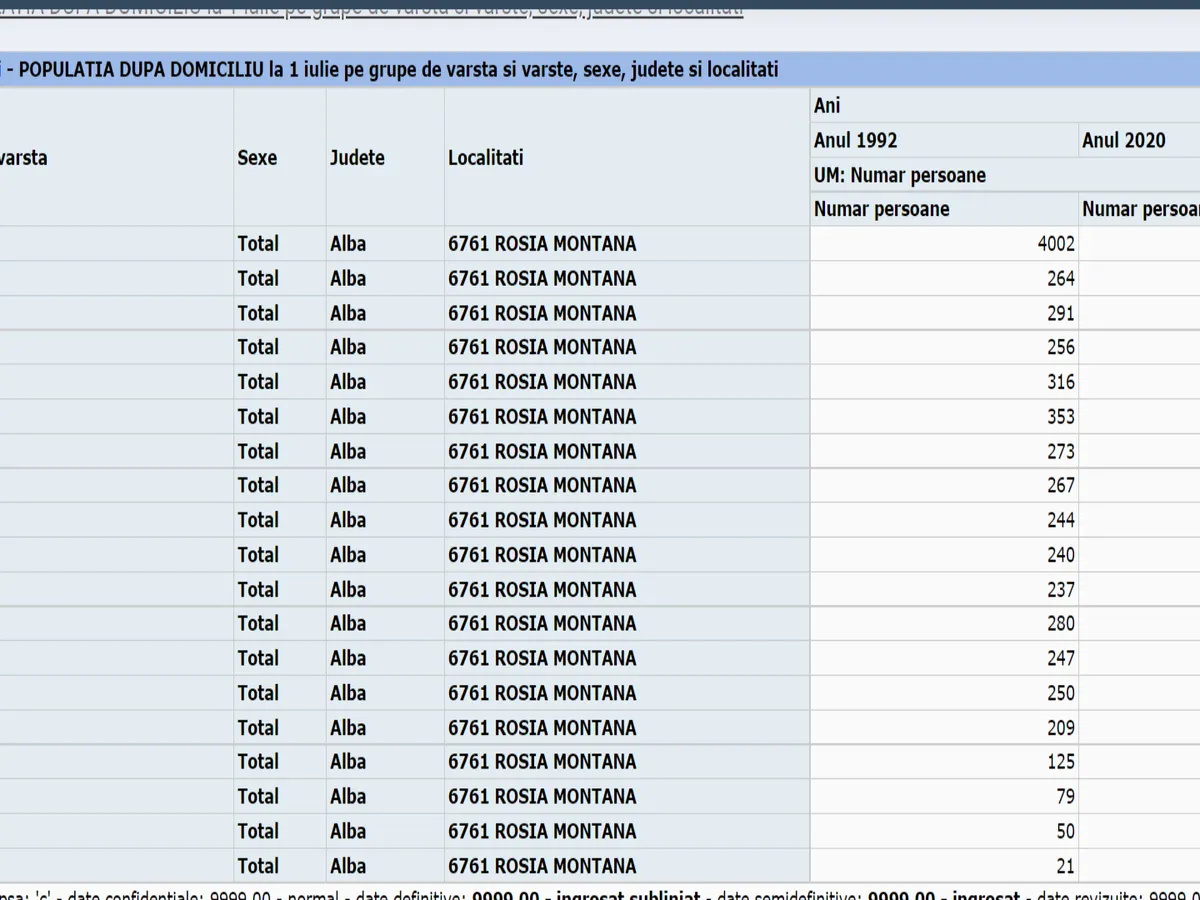Open the underlined link at page top

[x=370, y=9]
